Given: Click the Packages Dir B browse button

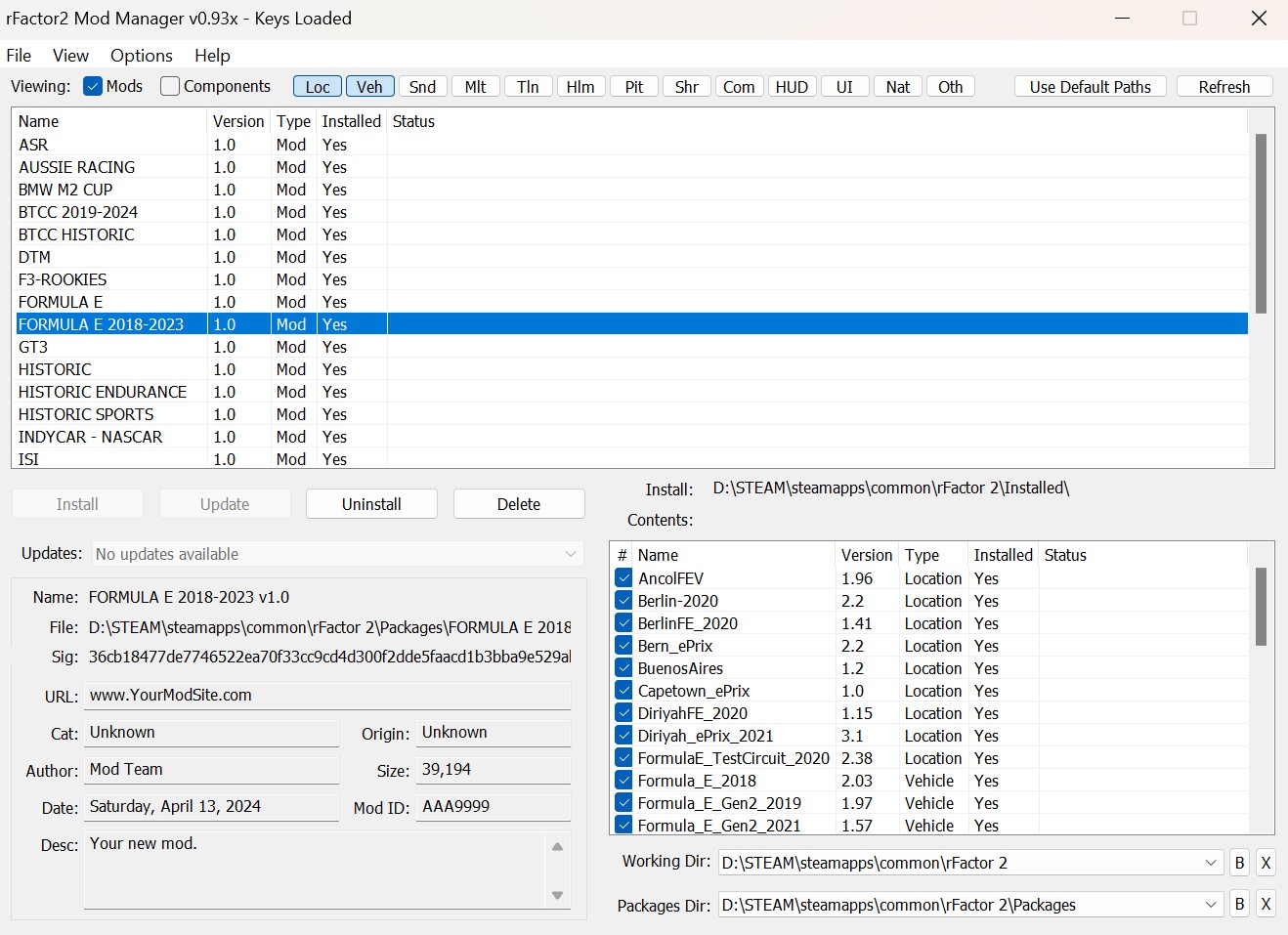Looking at the screenshot, I should (x=1239, y=905).
